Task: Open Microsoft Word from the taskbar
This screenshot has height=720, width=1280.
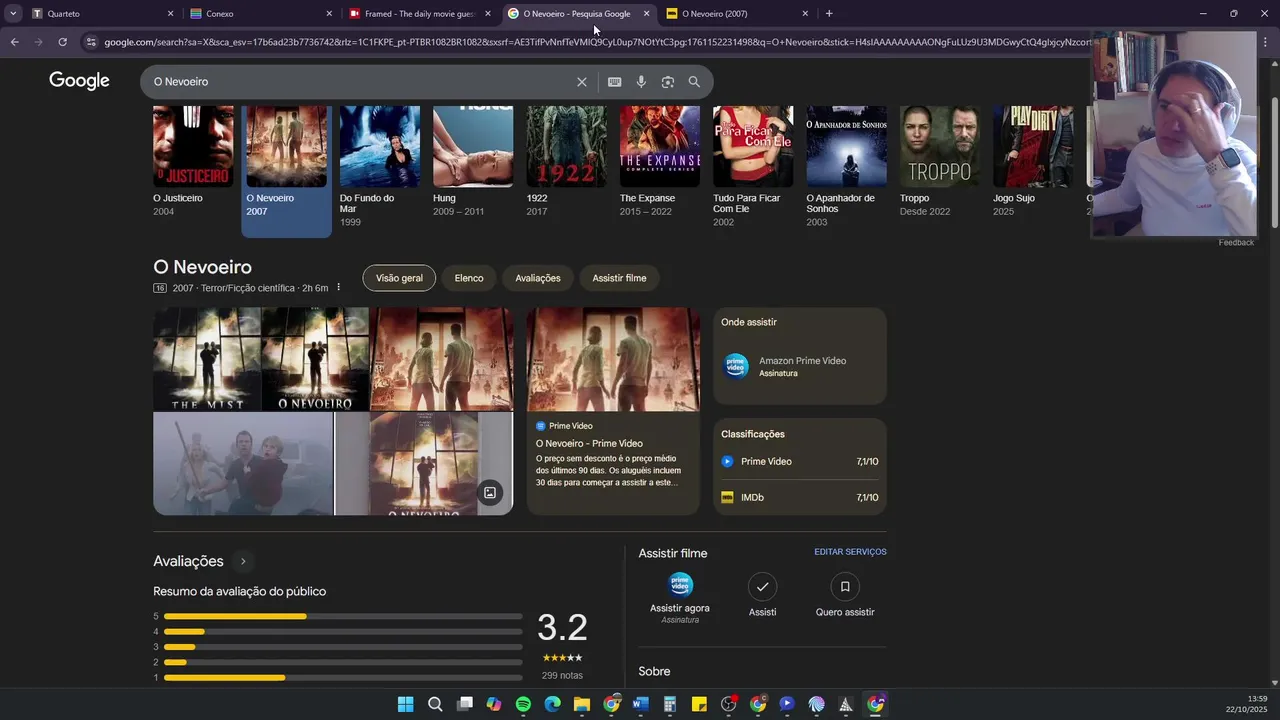Action: tap(640, 704)
